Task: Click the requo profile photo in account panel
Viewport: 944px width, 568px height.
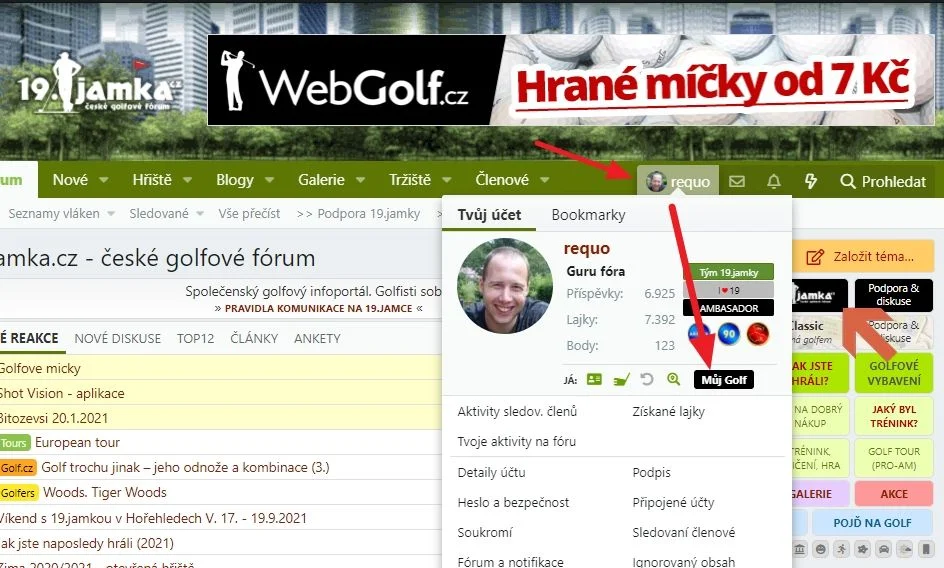Action: (505, 286)
